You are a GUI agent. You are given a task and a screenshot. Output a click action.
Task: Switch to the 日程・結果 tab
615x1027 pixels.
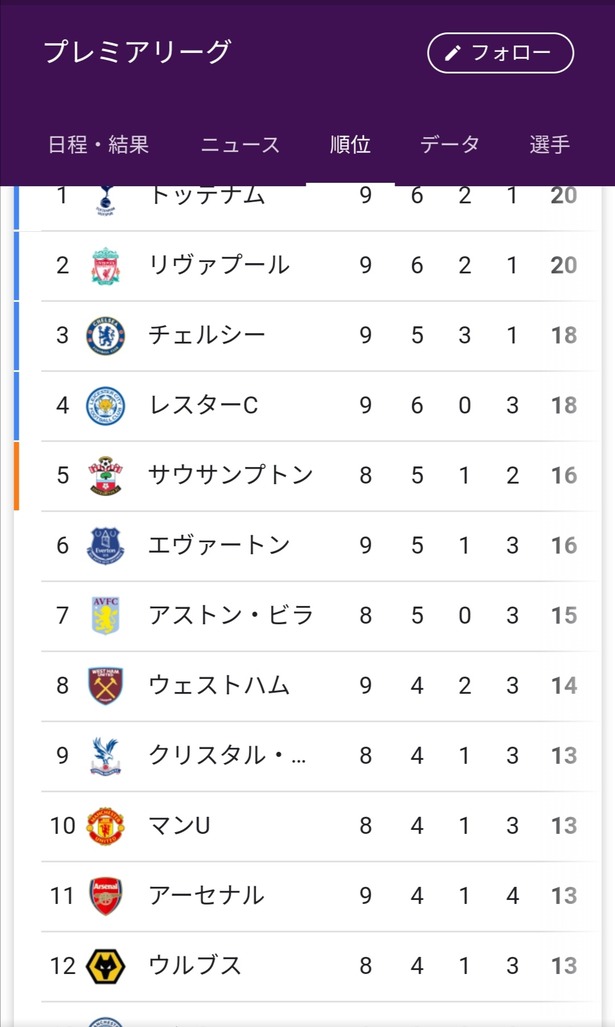coord(98,145)
